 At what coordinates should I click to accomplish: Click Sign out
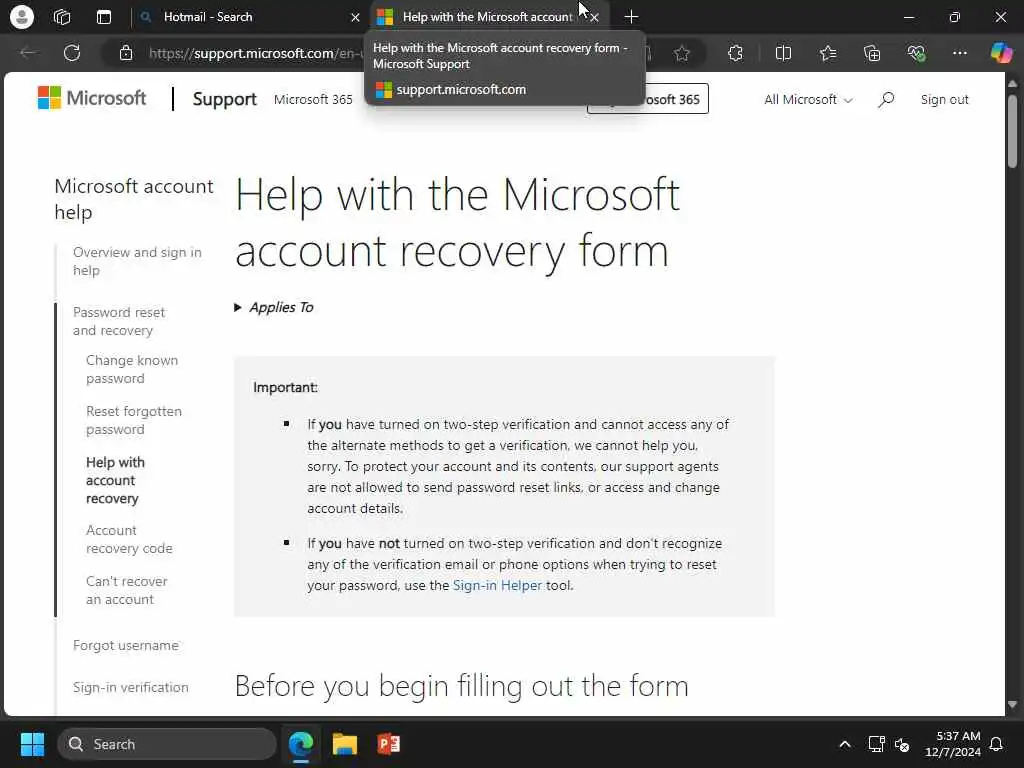click(944, 99)
